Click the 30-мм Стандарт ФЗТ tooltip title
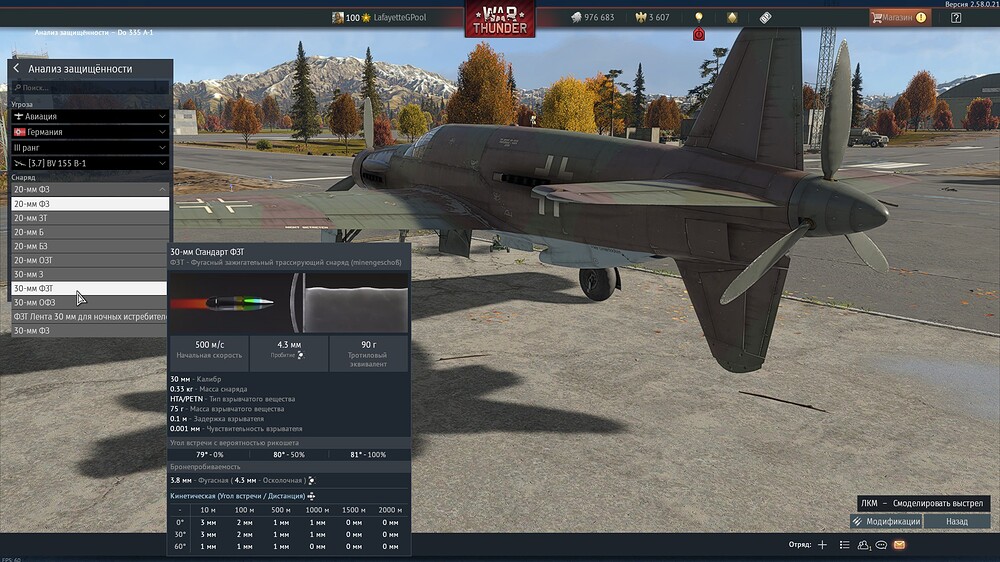The height and width of the screenshot is (562, 1000). [207, 252]
